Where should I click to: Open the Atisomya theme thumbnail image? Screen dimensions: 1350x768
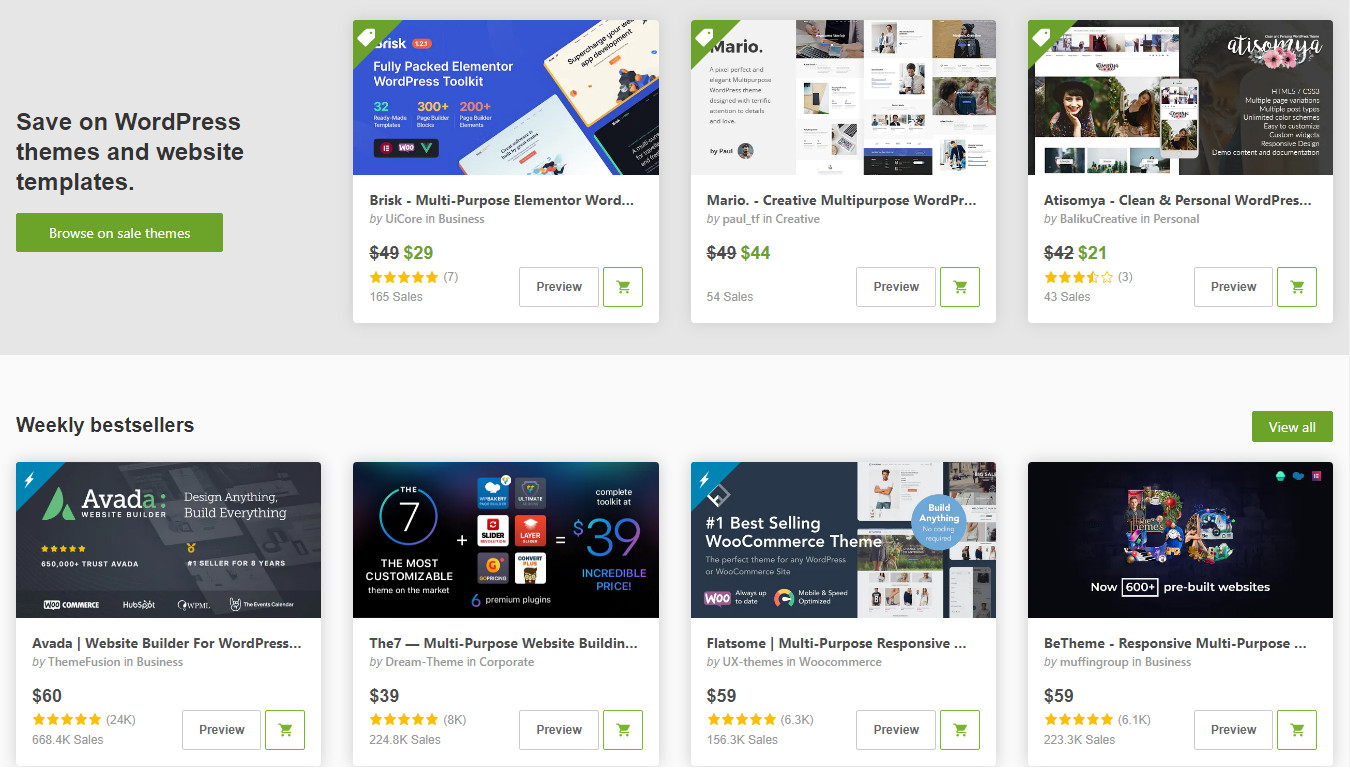pyautogui.click(x=1180, y=97)
